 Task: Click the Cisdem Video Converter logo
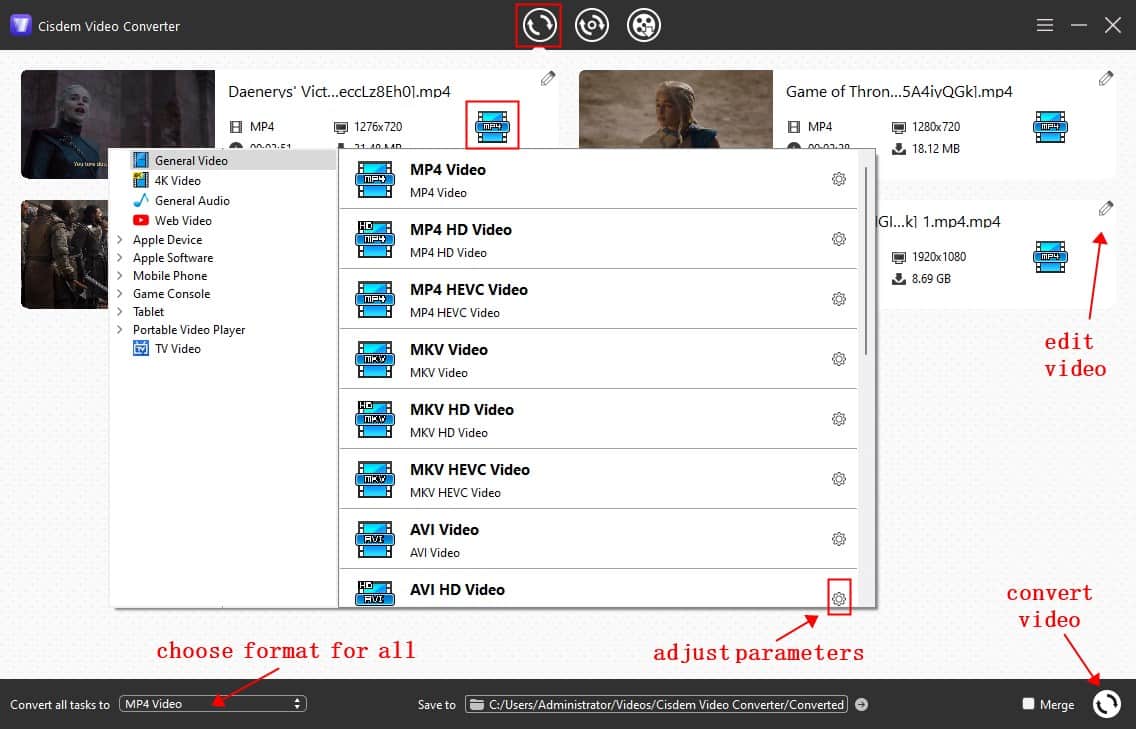[x=20, y=25]
